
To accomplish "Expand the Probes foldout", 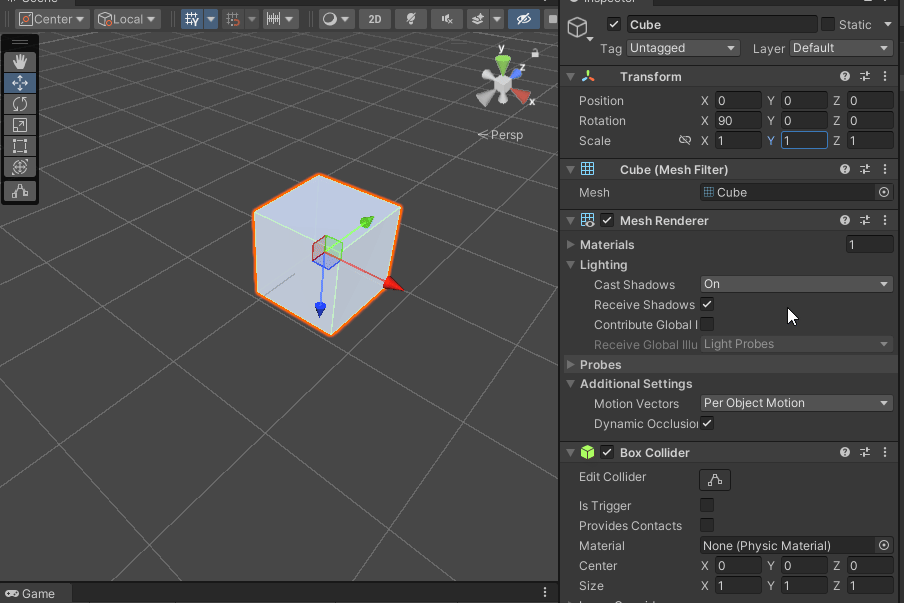I will click(x=571, y=364).
